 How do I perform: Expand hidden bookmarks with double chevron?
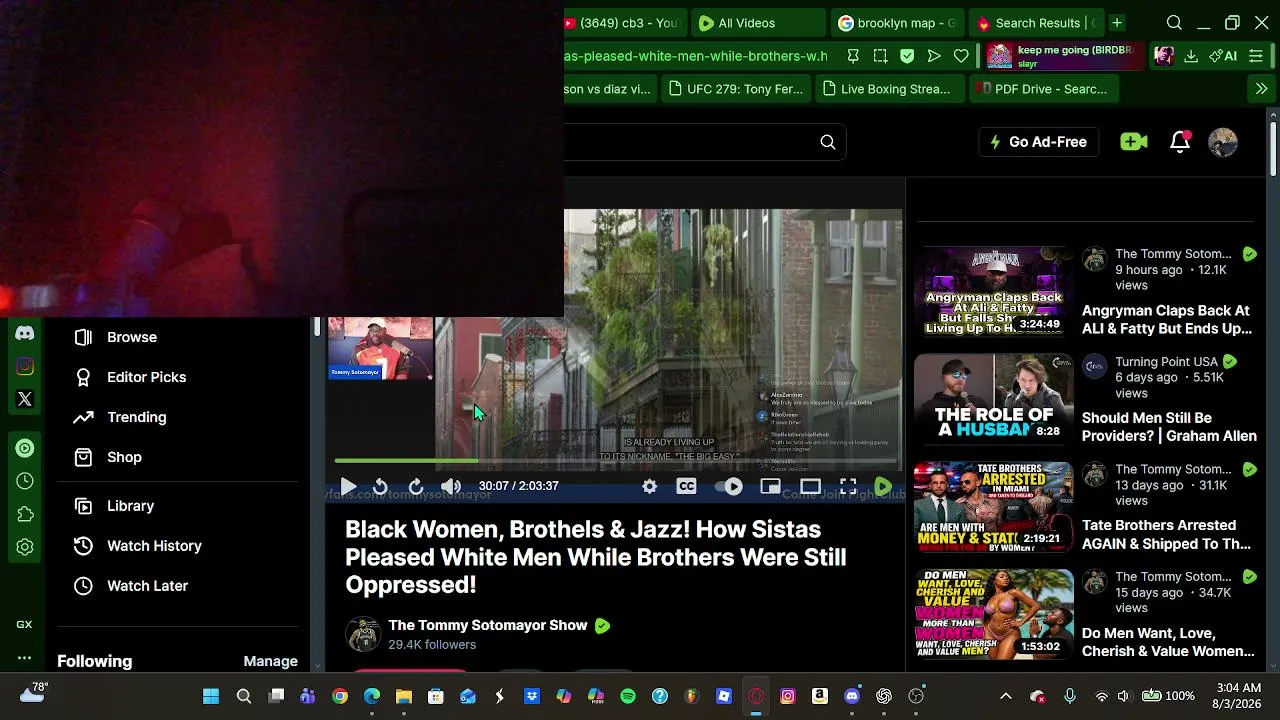(1261, 89)
